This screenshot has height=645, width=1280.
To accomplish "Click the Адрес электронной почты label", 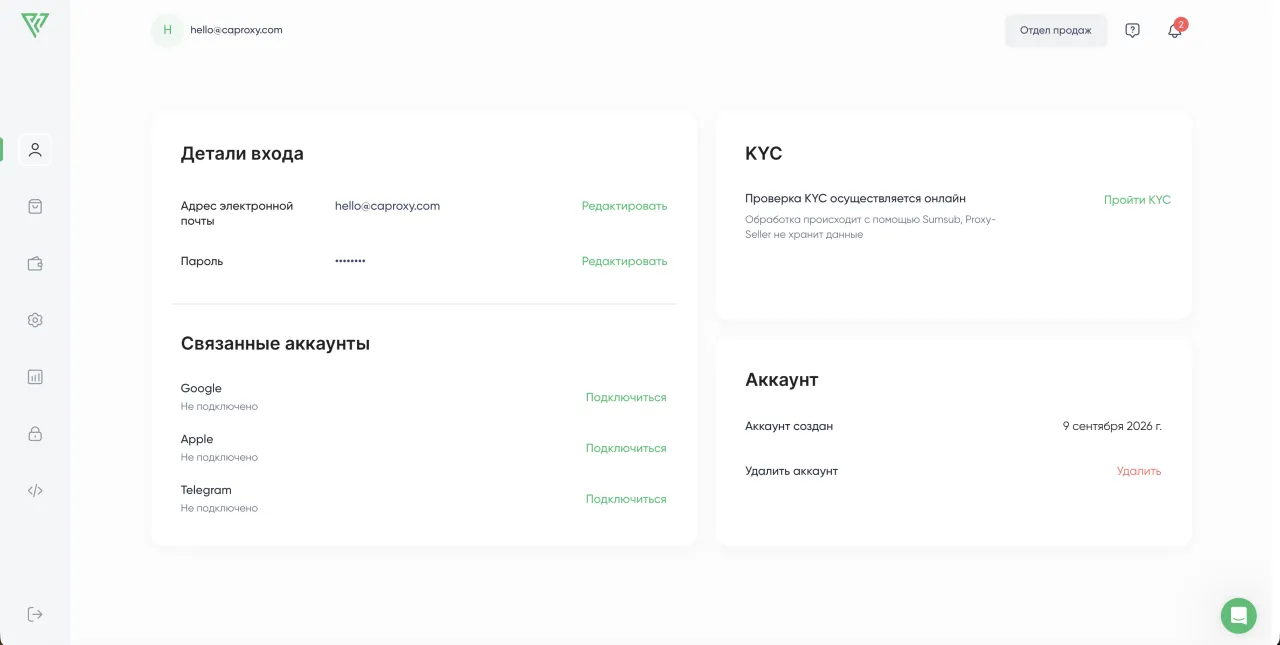I will tap(237, 213).
